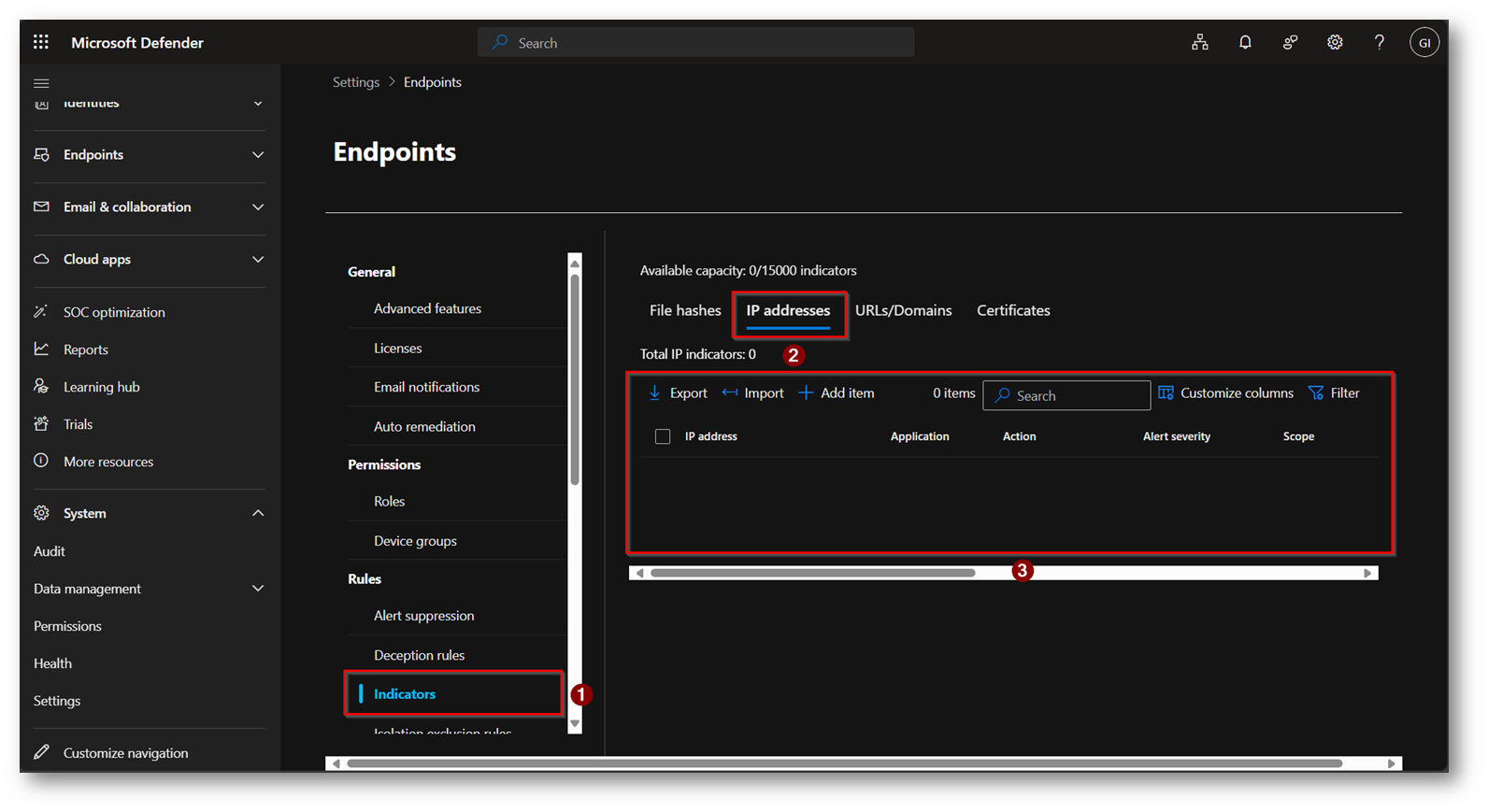Tick the select-all IP address checkbox

(x=663, y=436)
